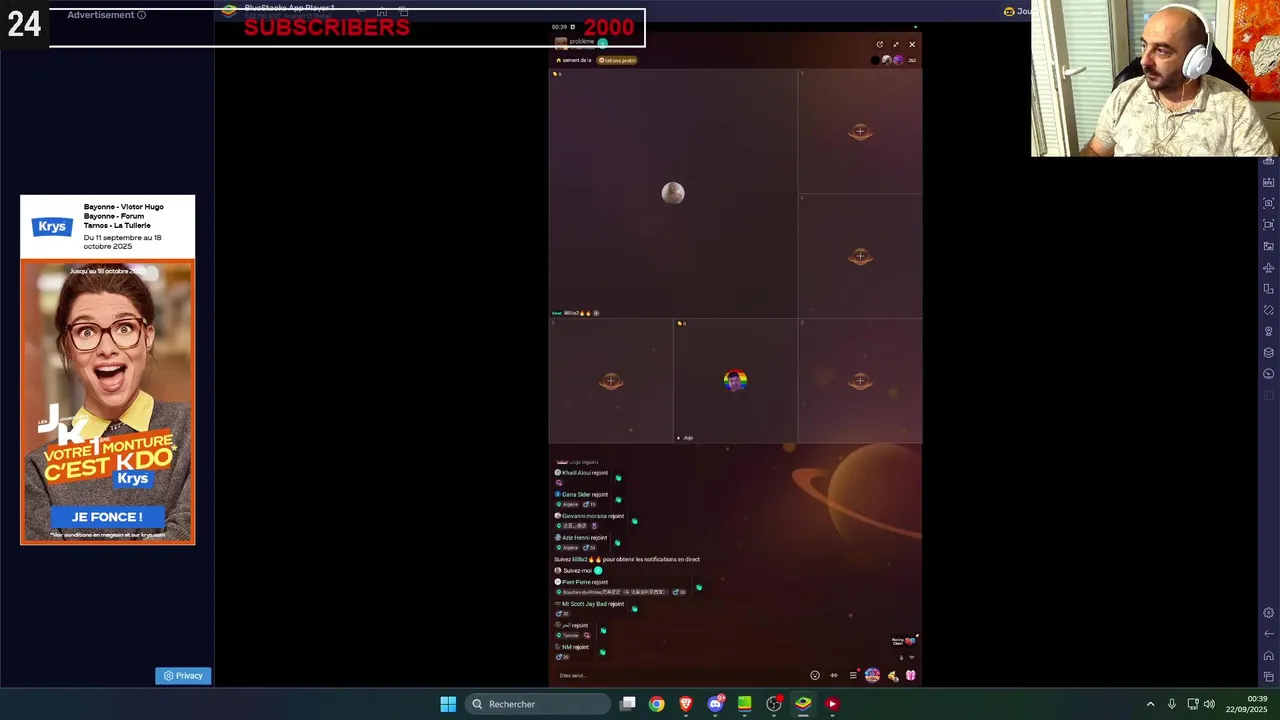Open the viewer count showing 262

tap(912, 60)
